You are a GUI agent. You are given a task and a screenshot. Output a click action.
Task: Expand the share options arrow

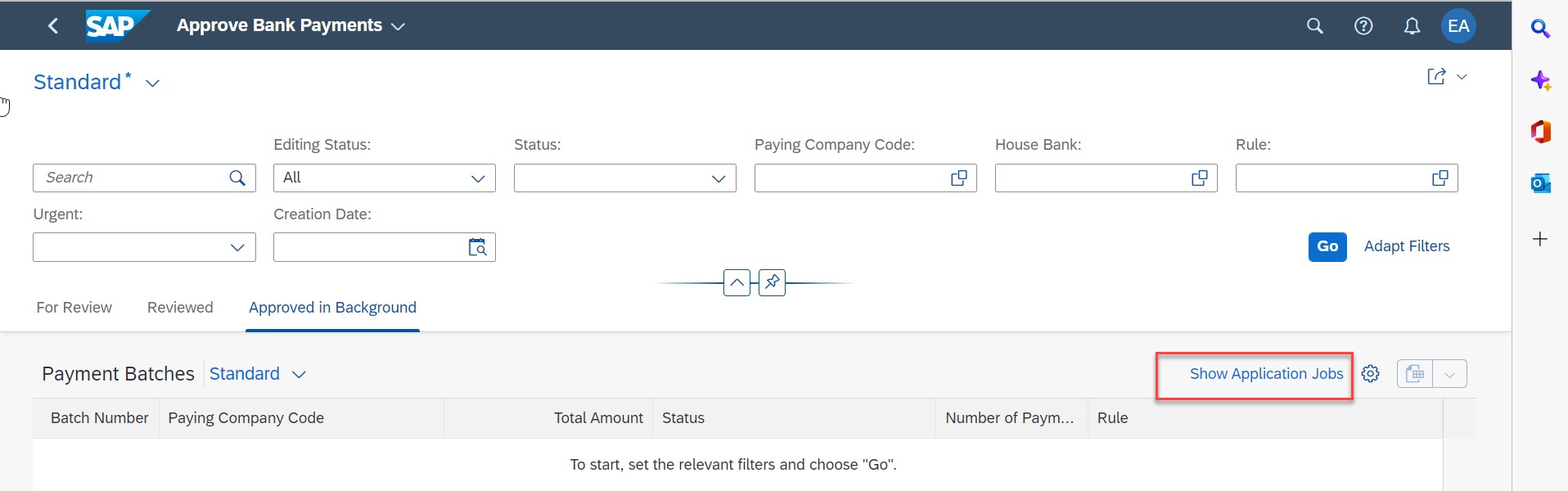click(x=1462, y=77)
